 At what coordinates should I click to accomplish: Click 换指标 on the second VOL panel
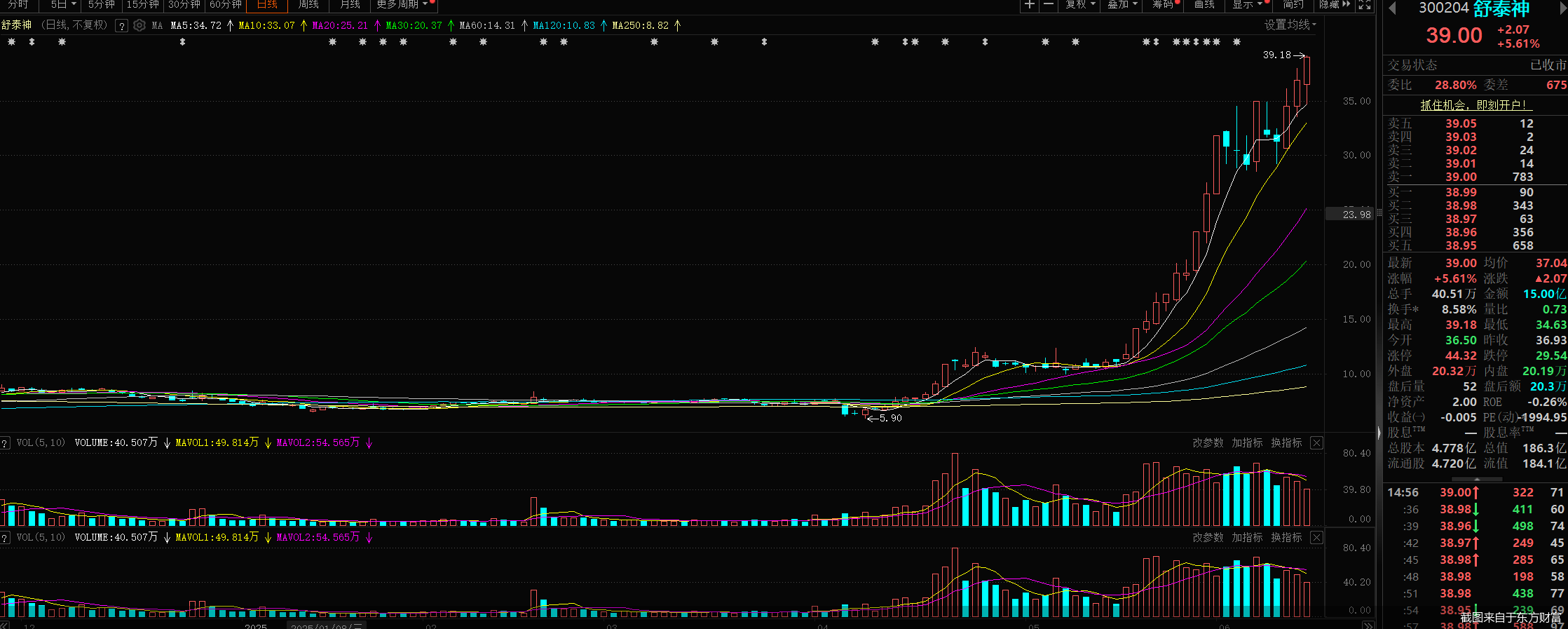click(x=1286, y=537)
